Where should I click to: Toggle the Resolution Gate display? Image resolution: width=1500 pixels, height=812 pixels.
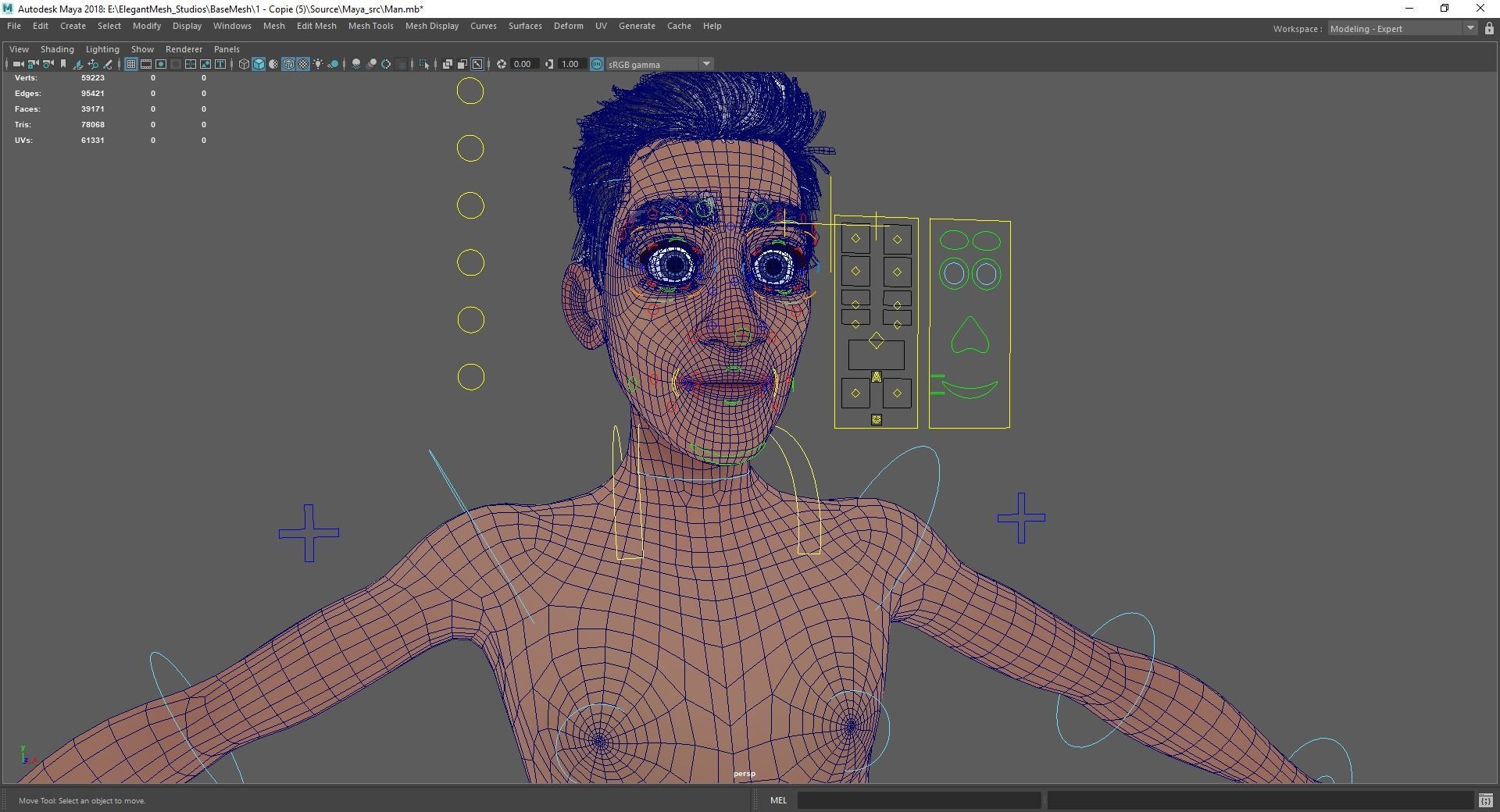[x=161, y=64]
